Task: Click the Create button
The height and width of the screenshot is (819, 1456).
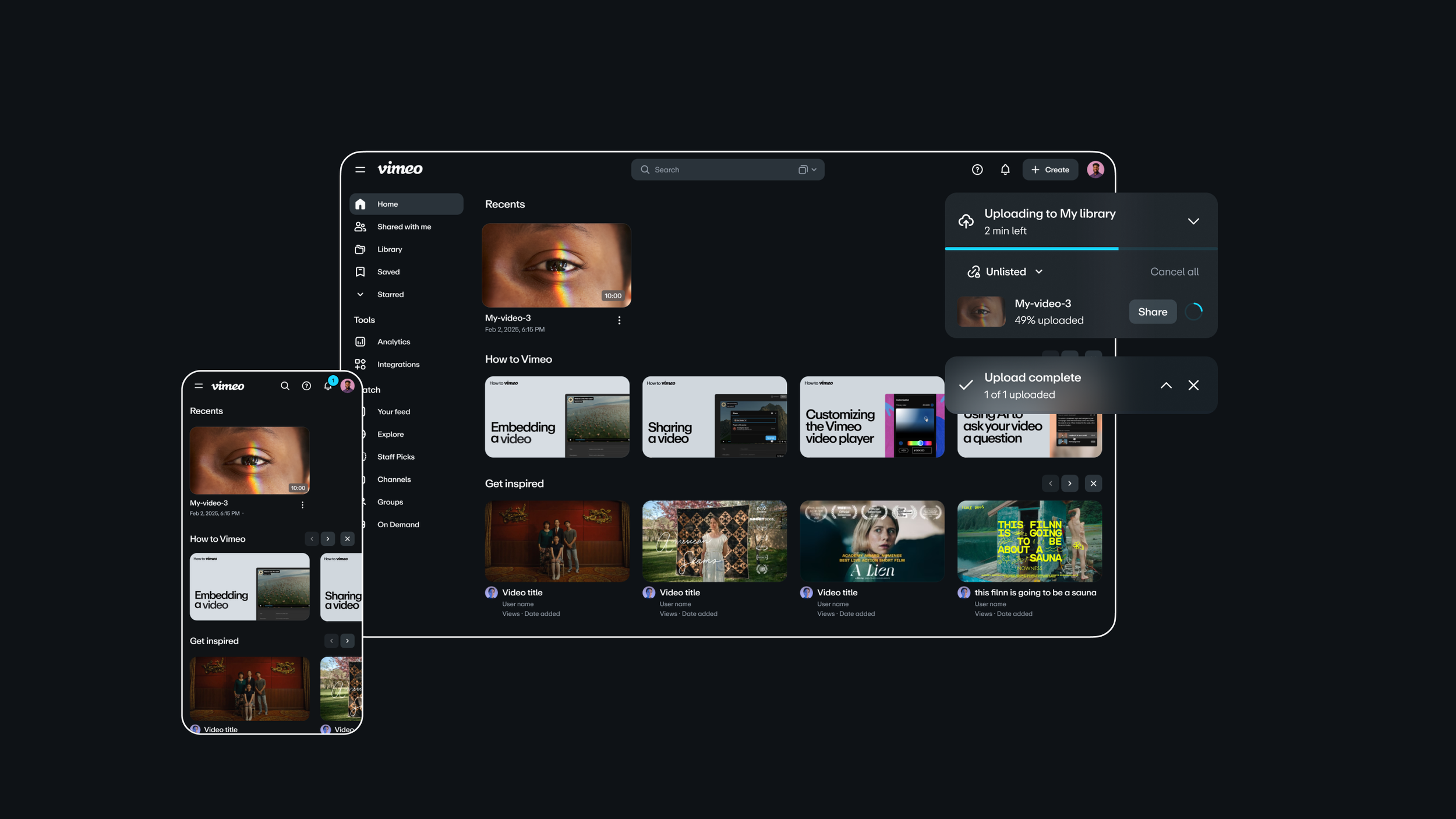Action: pos(1049,170)
